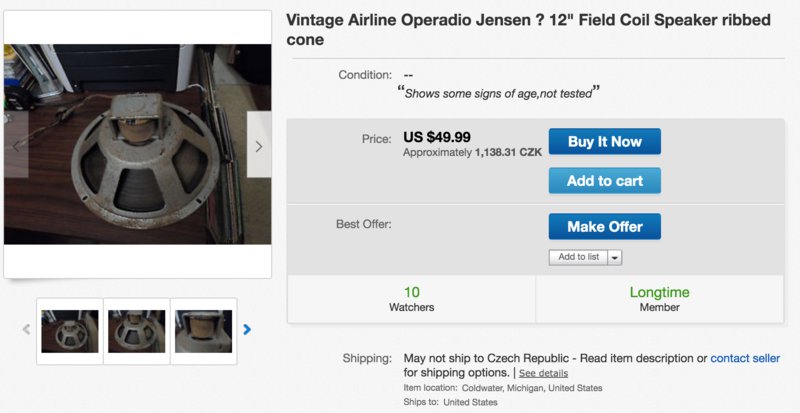
Task: Click the Longtime Member label
Action: pyautogui.click(x=659, y=299)
